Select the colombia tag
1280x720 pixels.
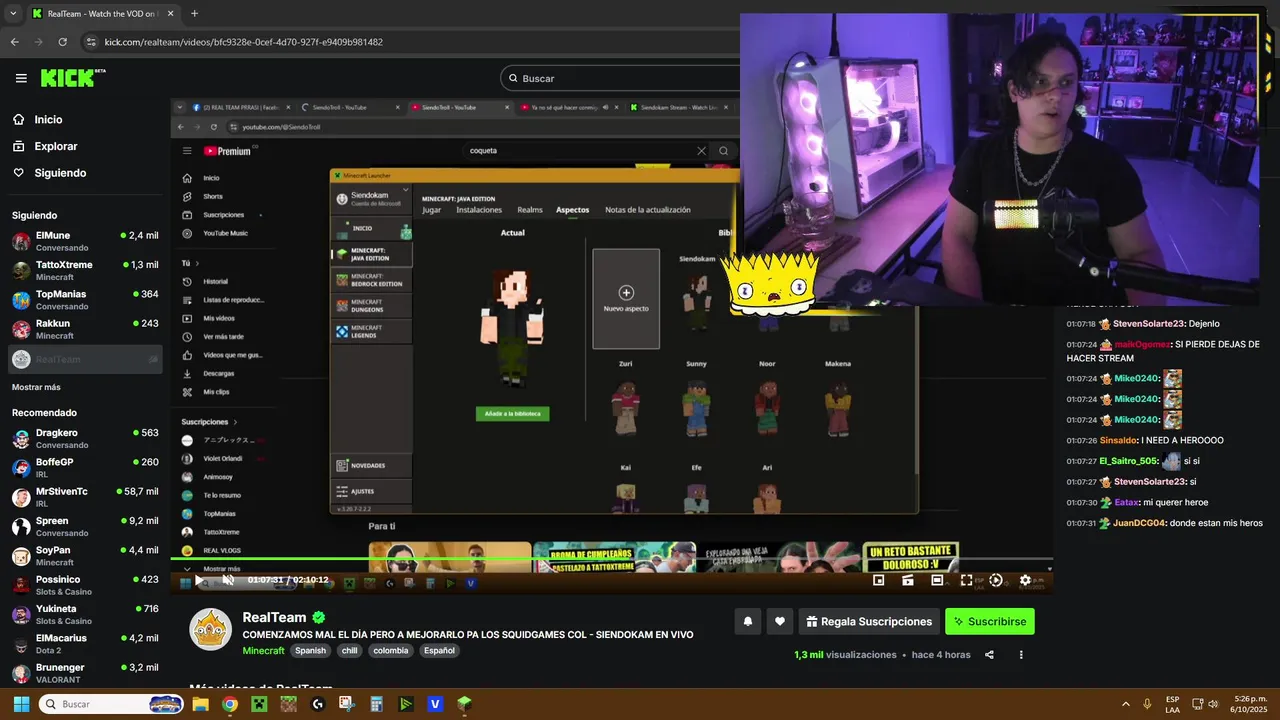coord(391,650)
